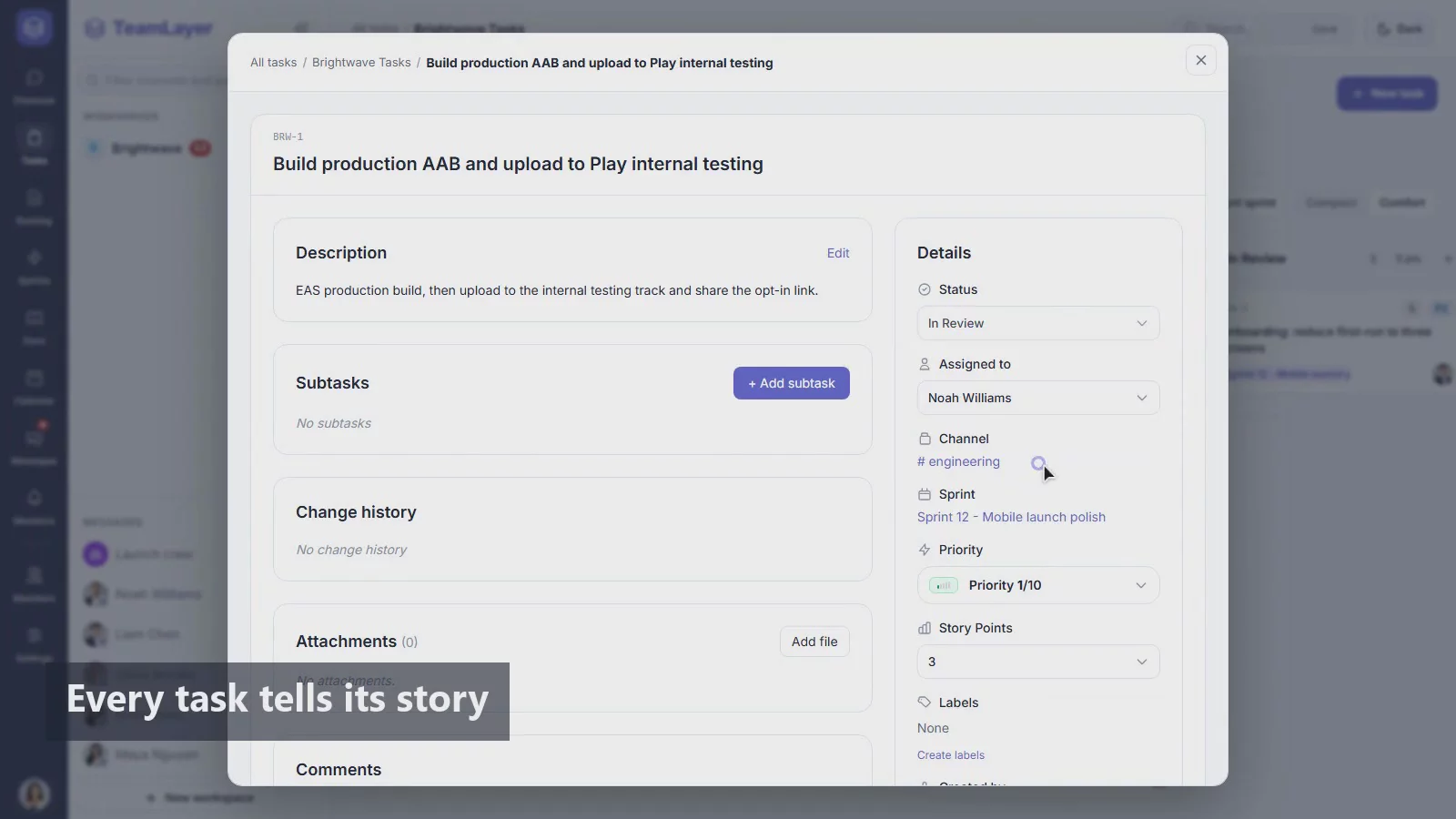Image resolution: width=1456 pixels, height=819 pixels.
Task: Click "None" under Labels
Action: (933, 728)
